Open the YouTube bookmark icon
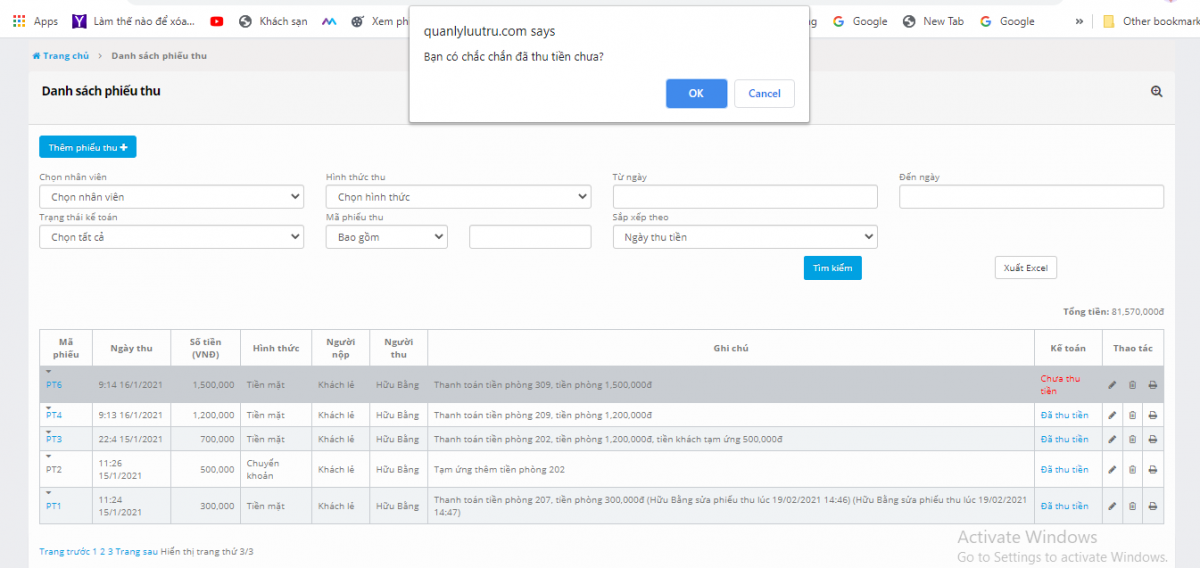Viewport: 1200px width, 568px height. coord(217,21)
